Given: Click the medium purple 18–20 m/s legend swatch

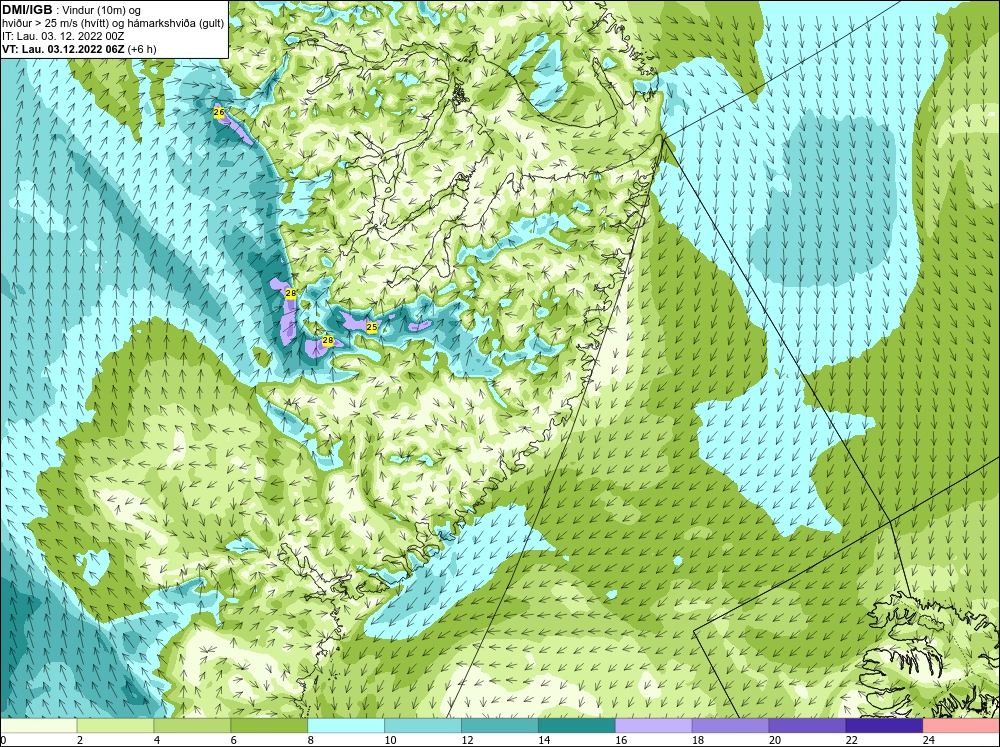Looking at the screenshot, I should click(730, 726).
